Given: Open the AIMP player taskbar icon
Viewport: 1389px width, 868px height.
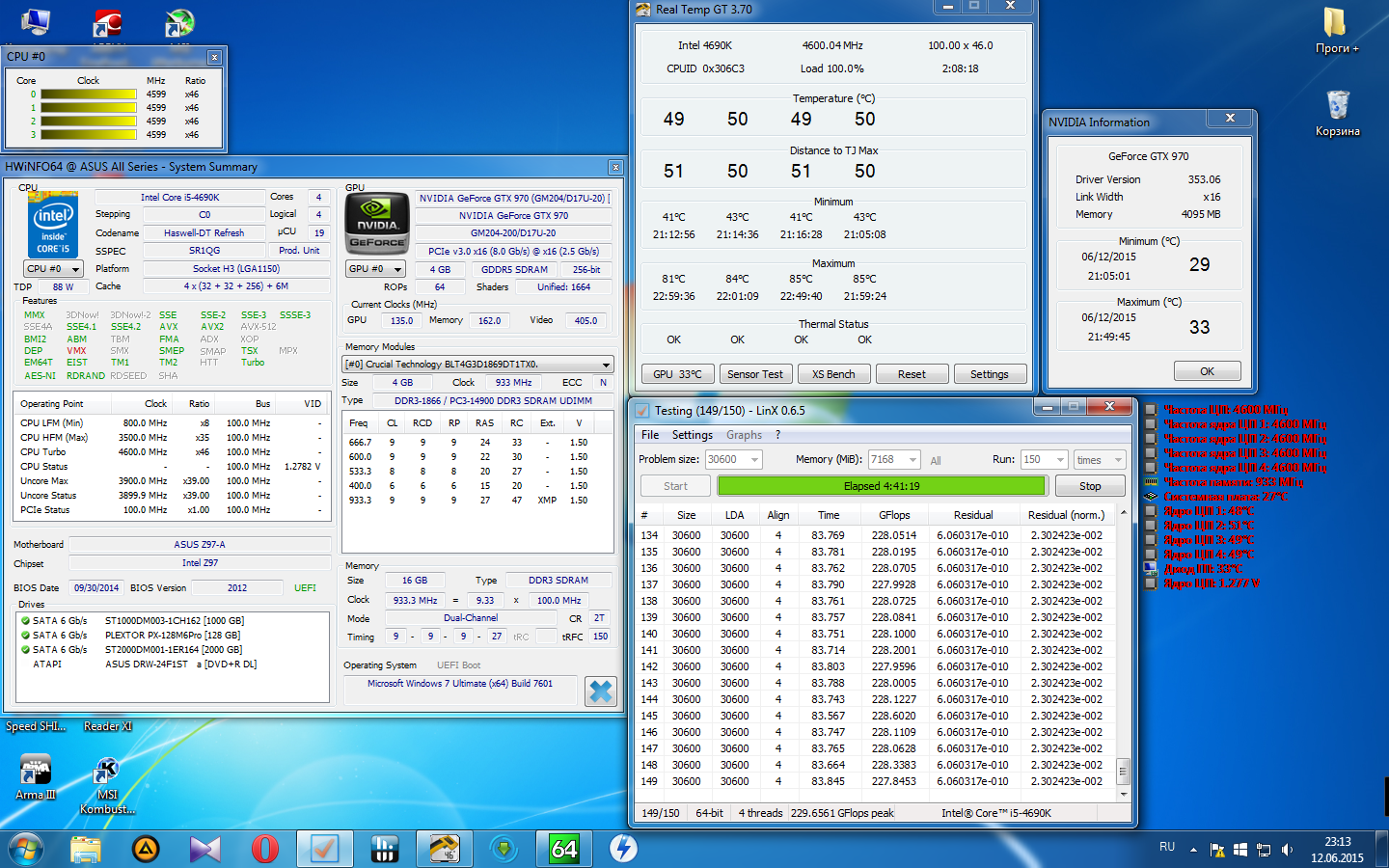Looking at the screenshot, I should [145, 849].
